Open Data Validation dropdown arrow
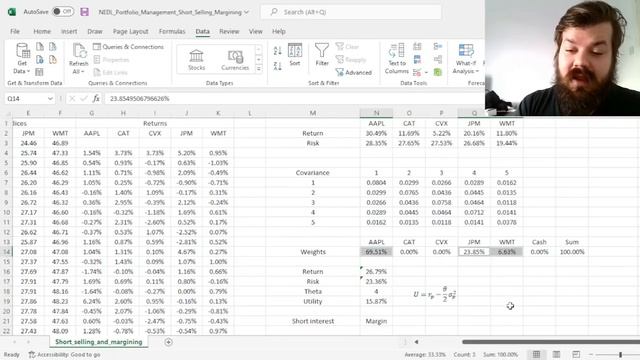 [426, 72]
